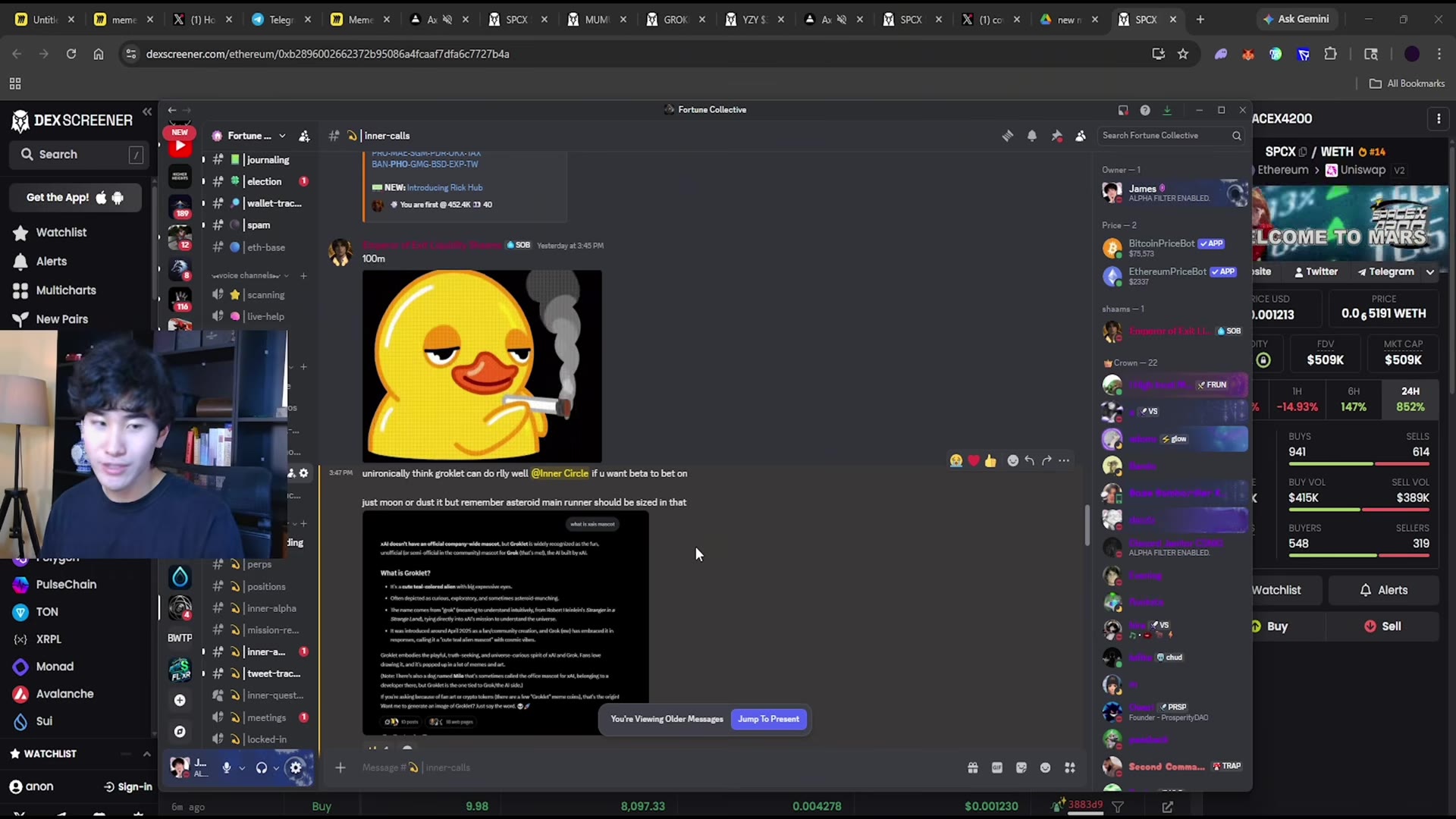Collapse the WATCHLIST section chevron

tap(146, 754)
